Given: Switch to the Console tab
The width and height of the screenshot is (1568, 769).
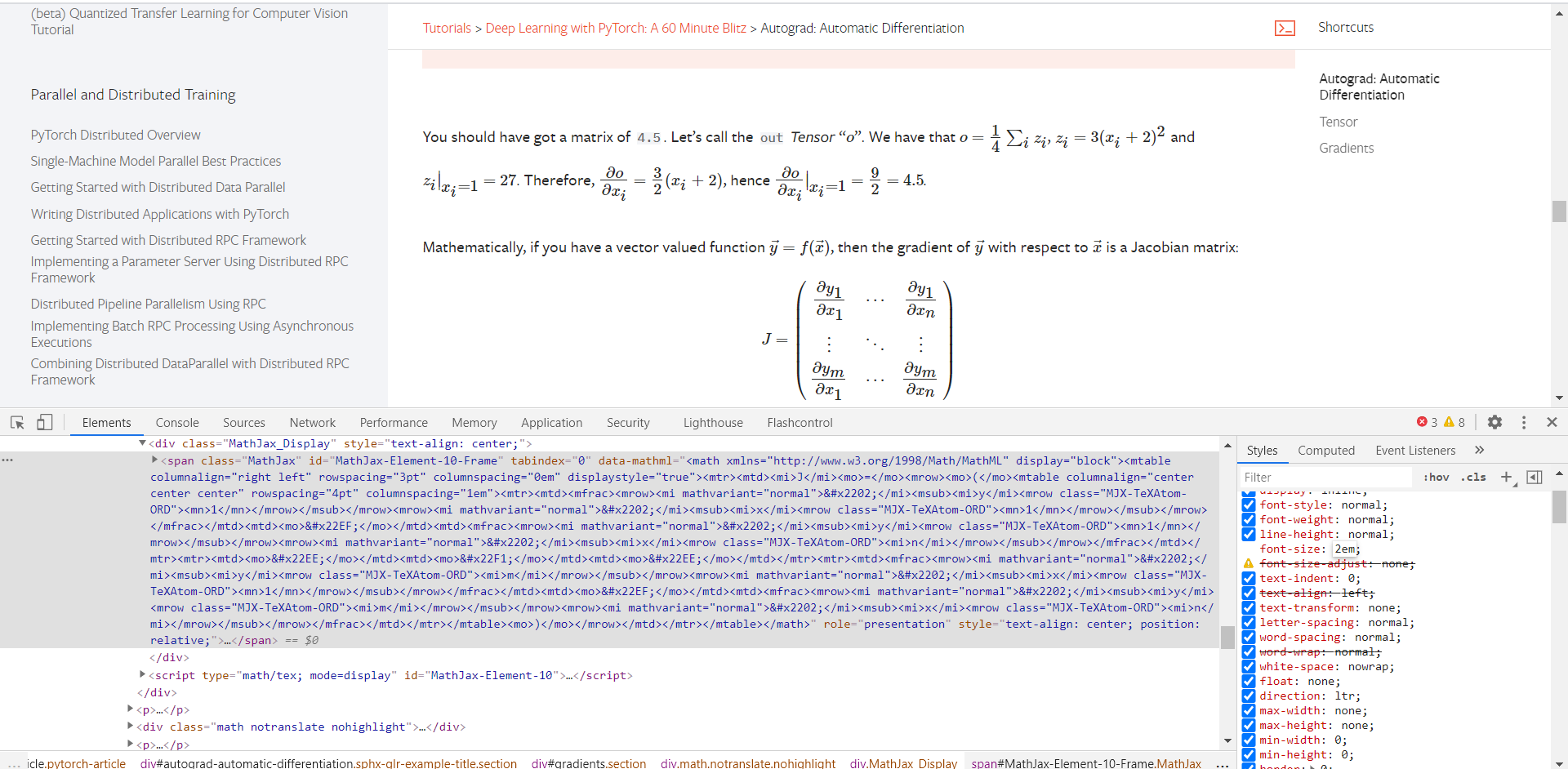Looking at the screenshot, I should (177, 422).
